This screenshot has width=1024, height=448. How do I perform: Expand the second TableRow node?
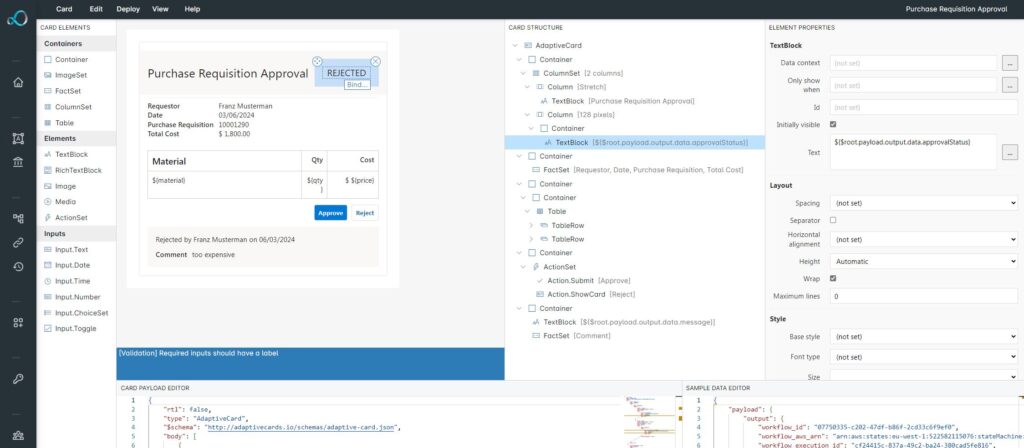click(531, 239)
